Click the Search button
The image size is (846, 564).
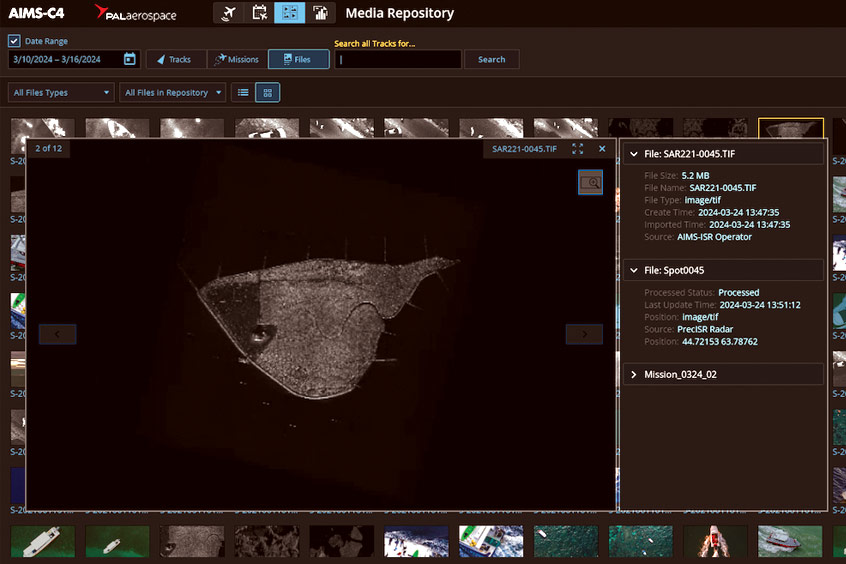(491, 60)
